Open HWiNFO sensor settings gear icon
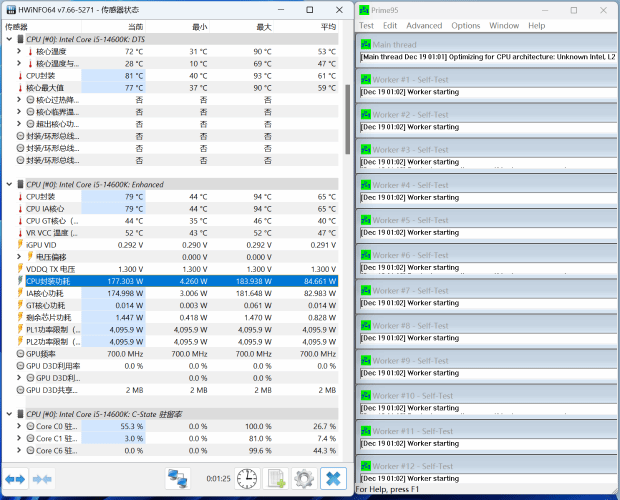This screenshot has width=620, height=500. pos(304,479)
